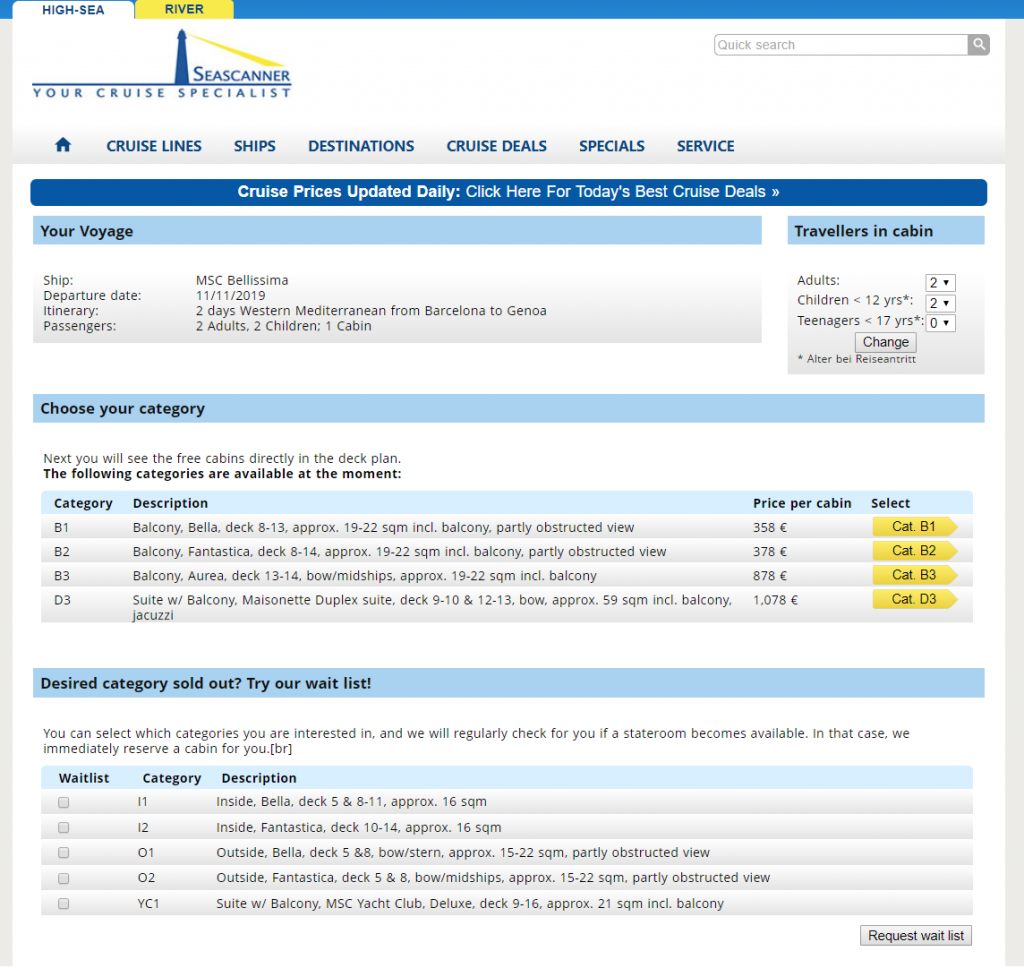Click the D3 Maisonette Duplex suite description

point(432,607)
